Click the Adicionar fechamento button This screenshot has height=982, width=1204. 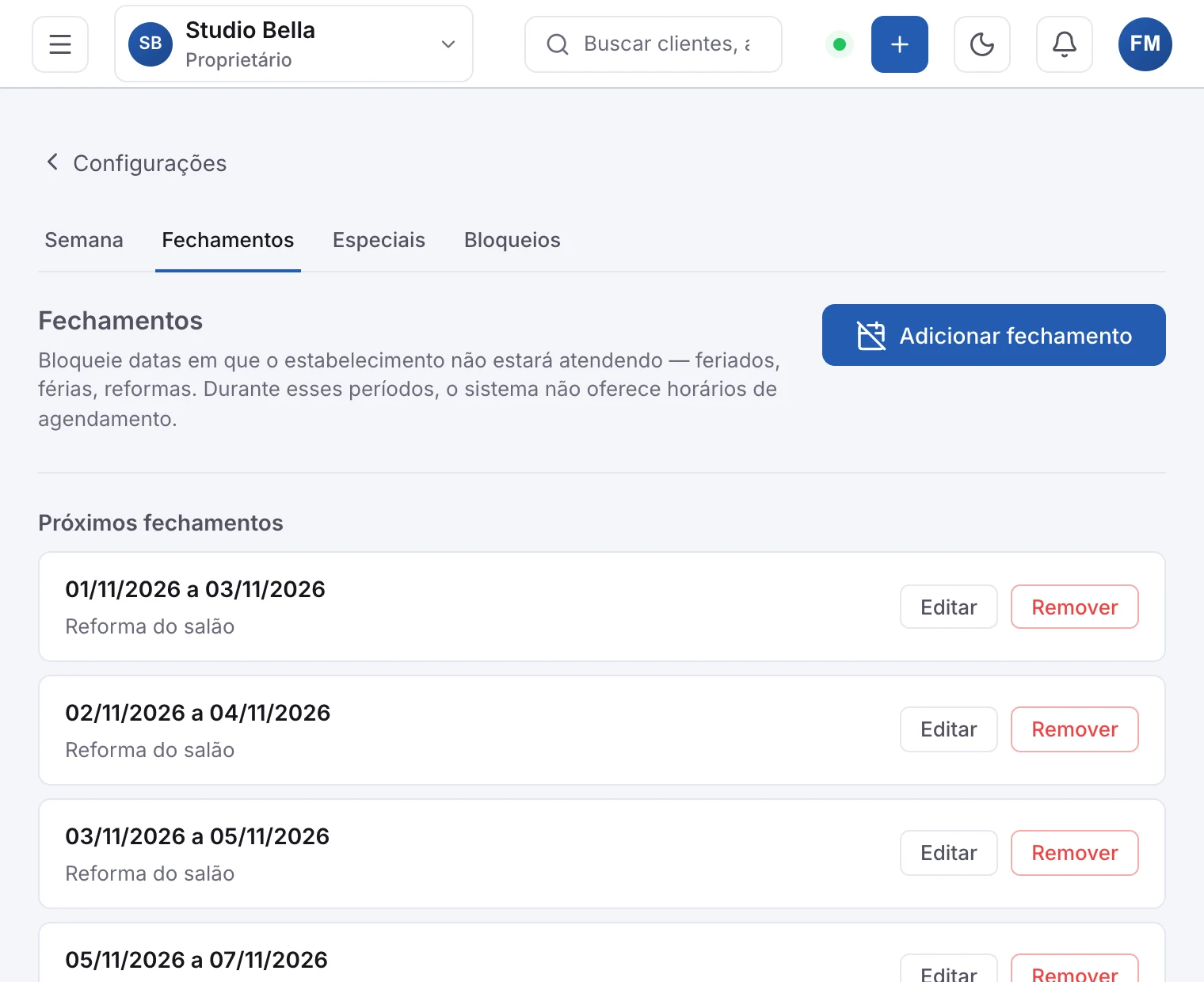click(994, 335)
